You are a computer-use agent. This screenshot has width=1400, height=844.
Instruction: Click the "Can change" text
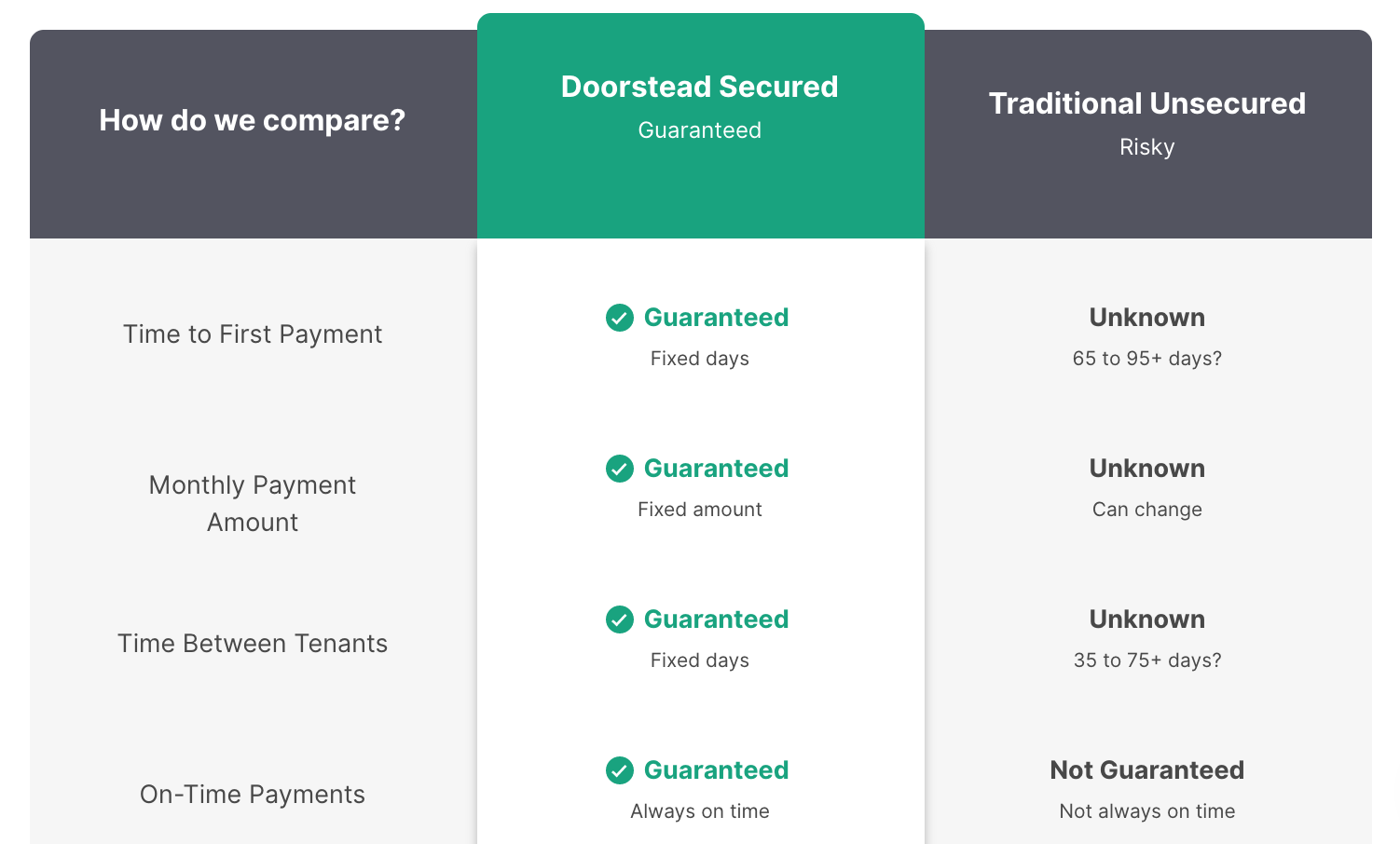click(1146, 510)
